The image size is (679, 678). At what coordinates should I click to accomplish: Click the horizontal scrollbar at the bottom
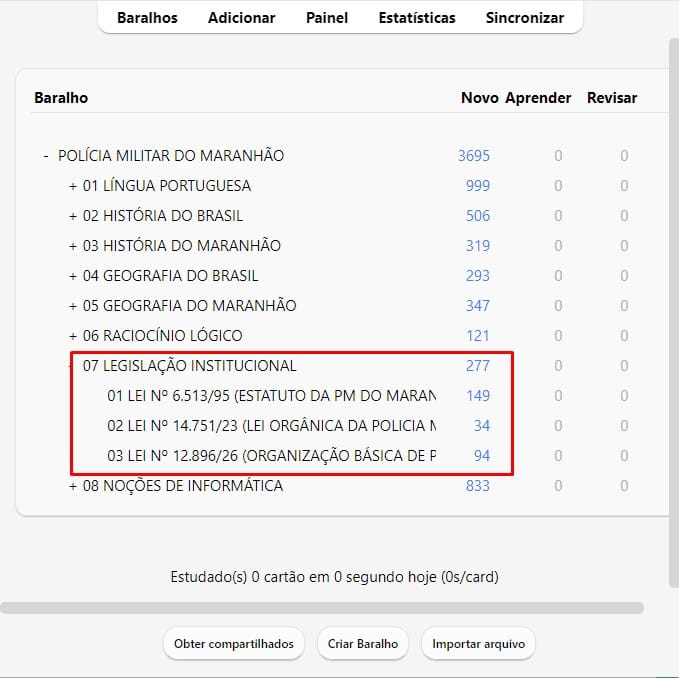tap(322, 608)
